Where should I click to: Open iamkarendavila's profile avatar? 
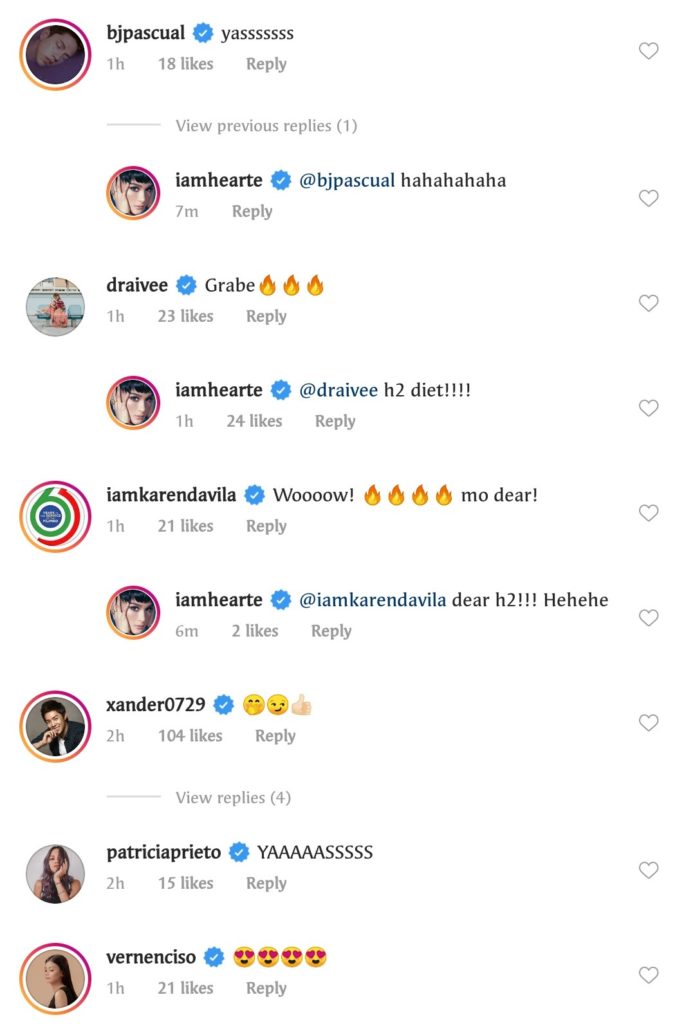tap(55, 516)
